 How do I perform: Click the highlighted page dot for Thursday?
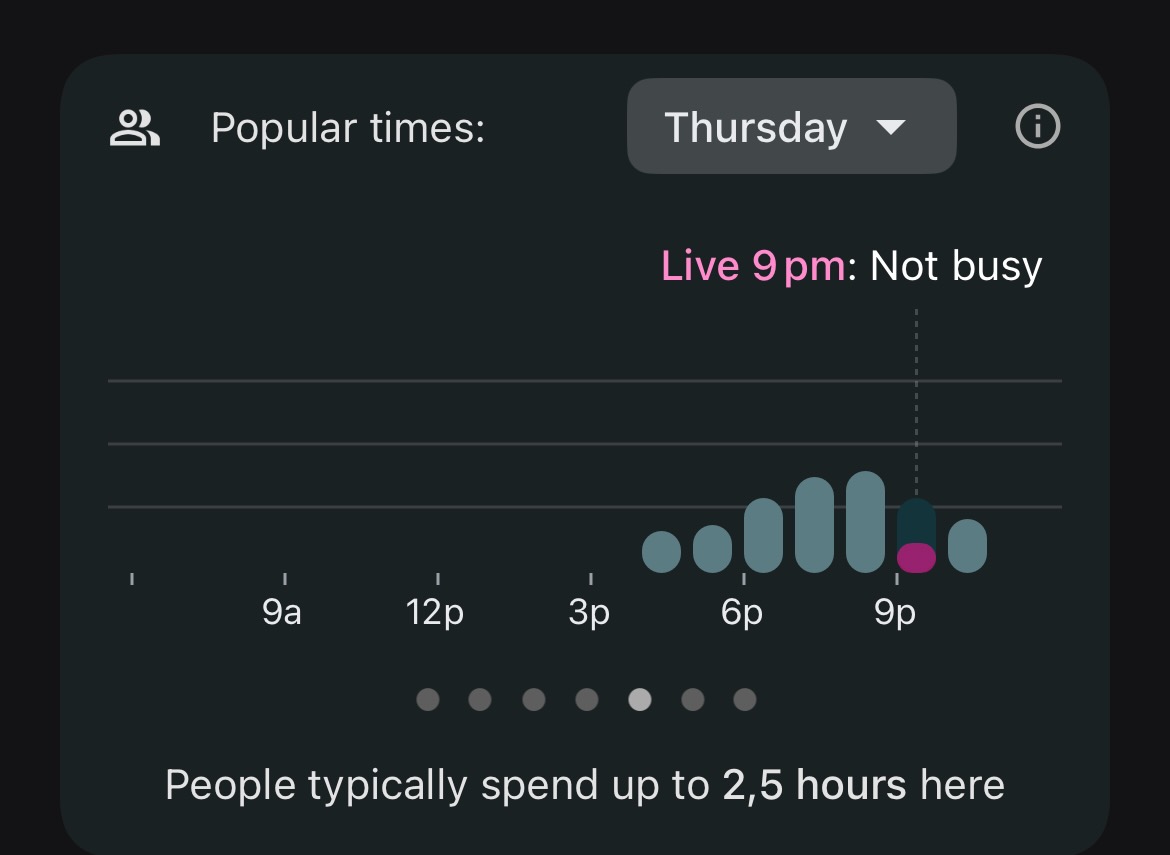click(640, 699)
